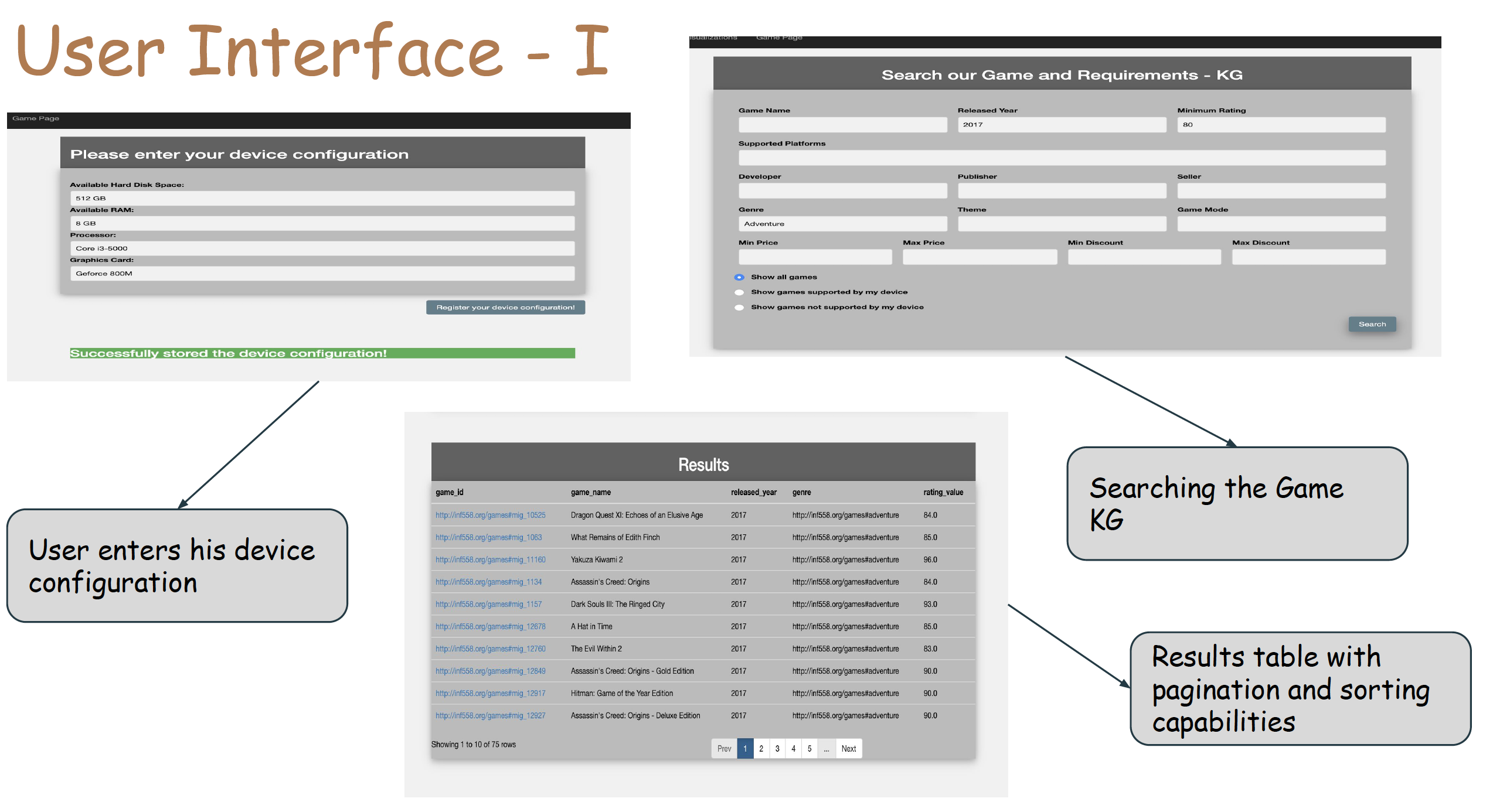This screenshot has width=1510, height=812.
Task: Click the Supported Platforms field
Action: 1062,158
